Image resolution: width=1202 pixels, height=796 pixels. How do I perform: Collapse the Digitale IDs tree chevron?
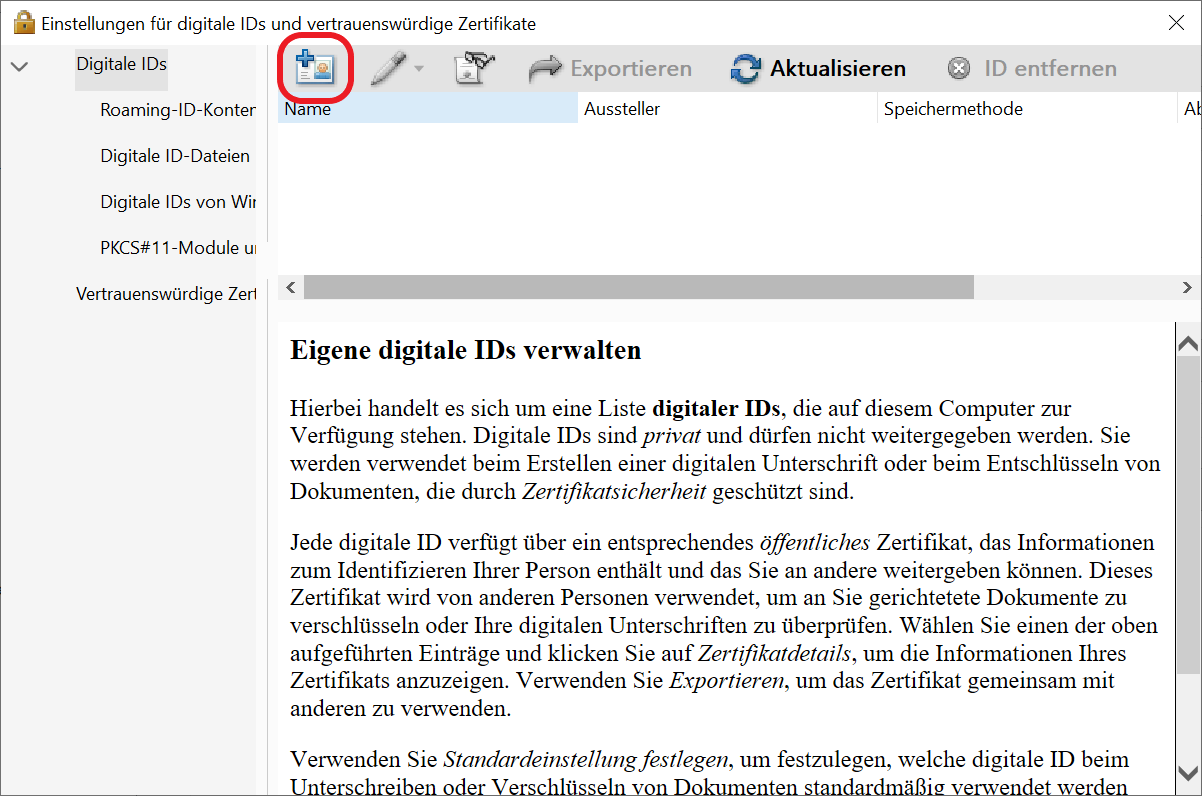click(18, 66)
